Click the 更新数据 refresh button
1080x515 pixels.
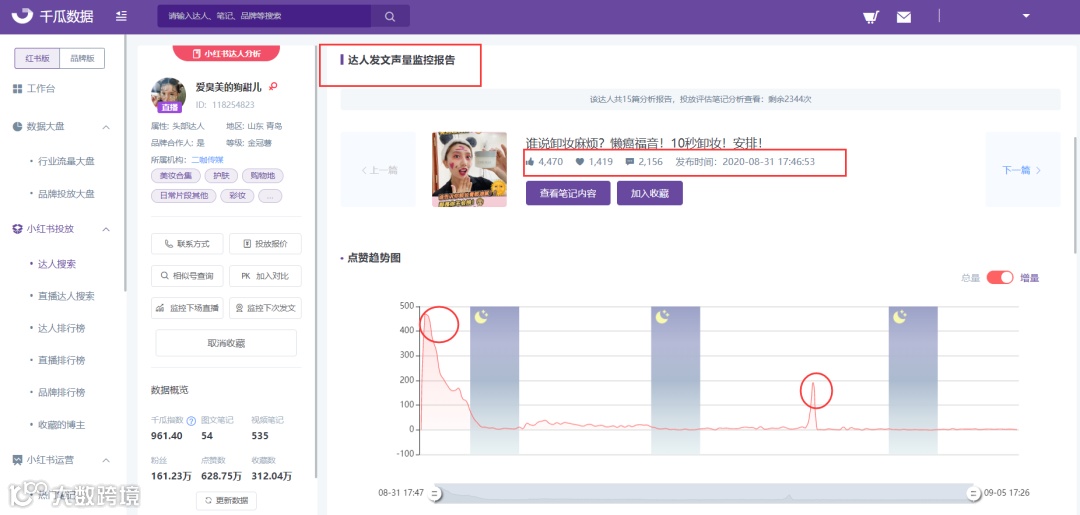227,500
